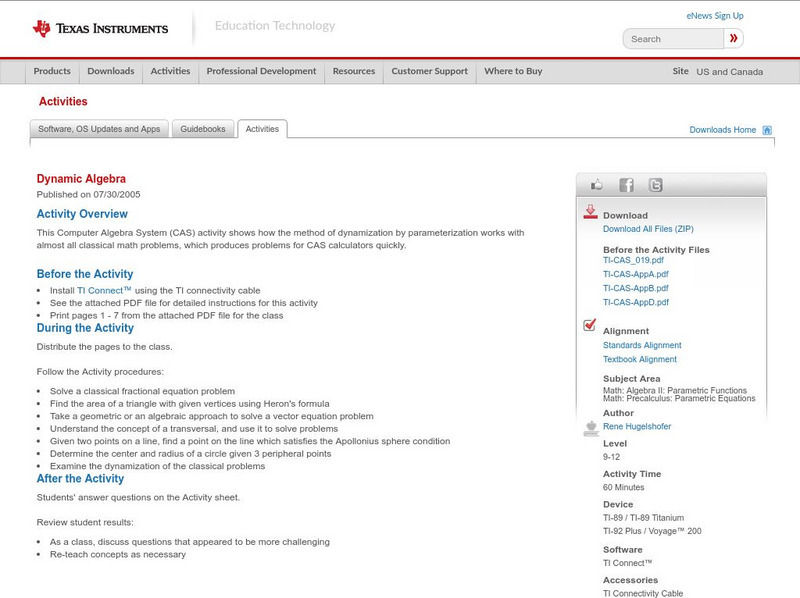800x598 pixels.
Task: Click the red download arrow icon
Action: click(x=590, y=212)
